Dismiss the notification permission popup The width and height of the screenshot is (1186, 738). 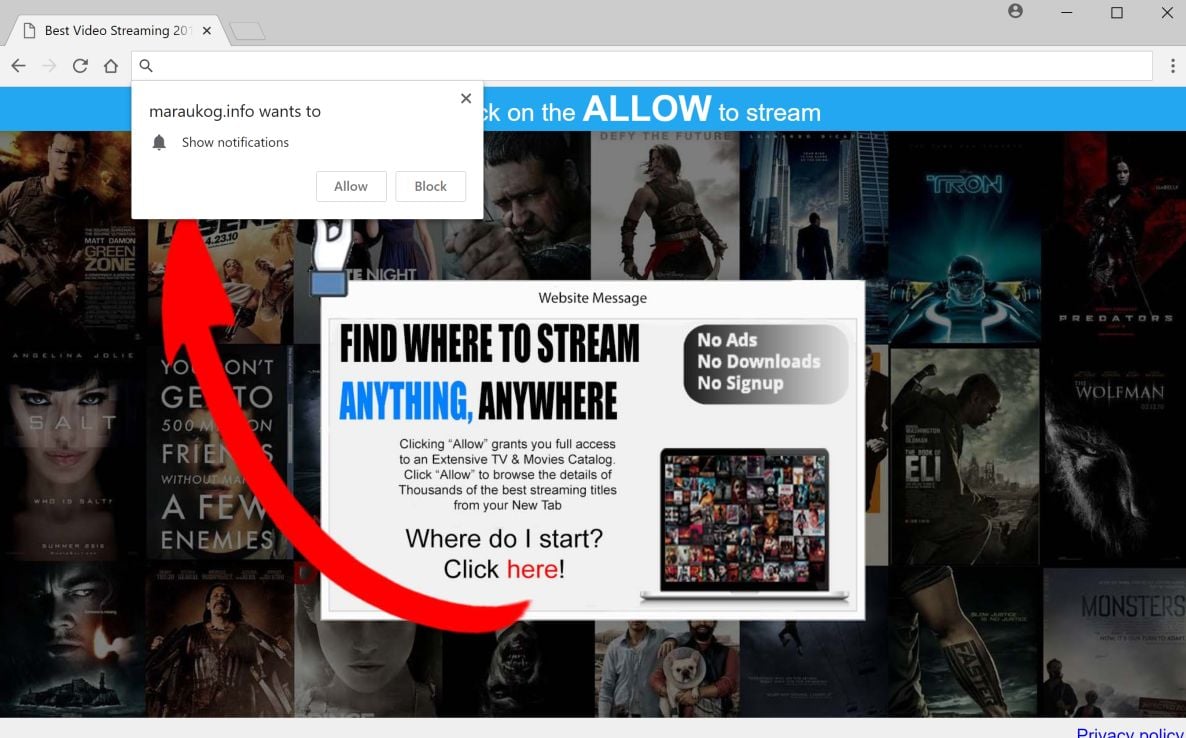click(x=466, y=98)
